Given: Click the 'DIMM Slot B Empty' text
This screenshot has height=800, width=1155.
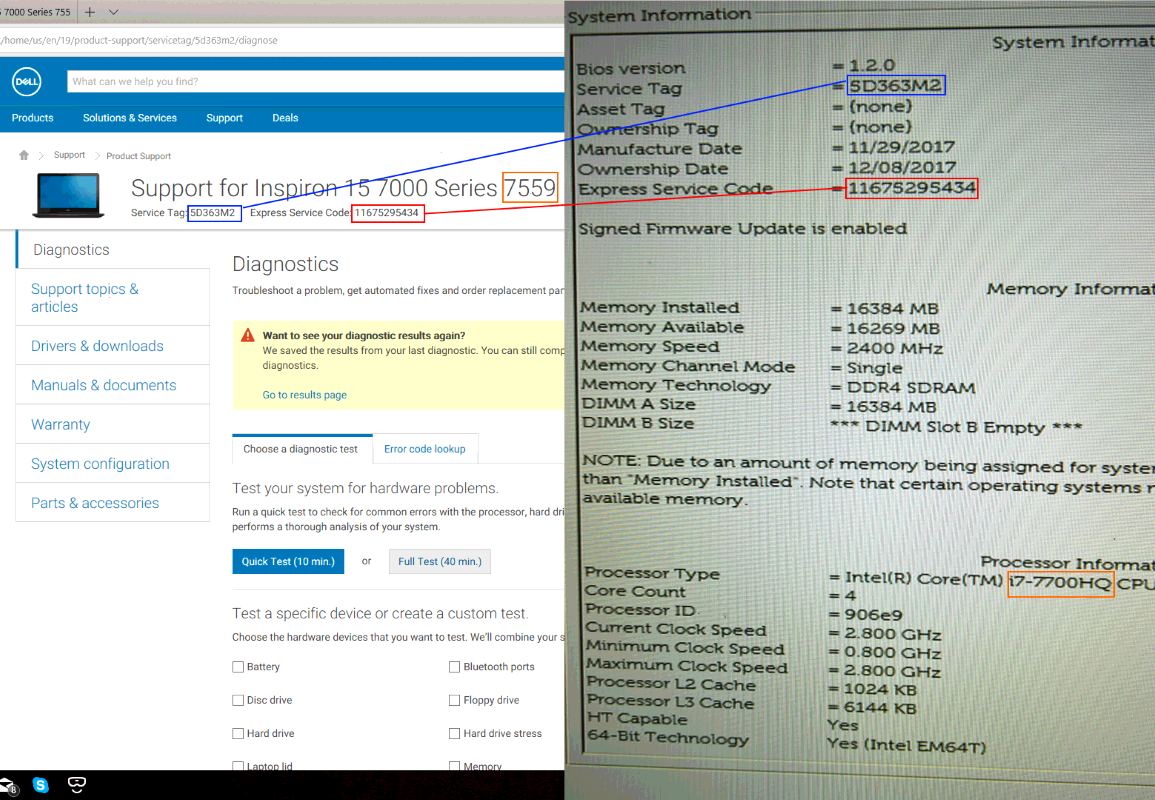Looking at the screenshot, I should pos(955,427).
